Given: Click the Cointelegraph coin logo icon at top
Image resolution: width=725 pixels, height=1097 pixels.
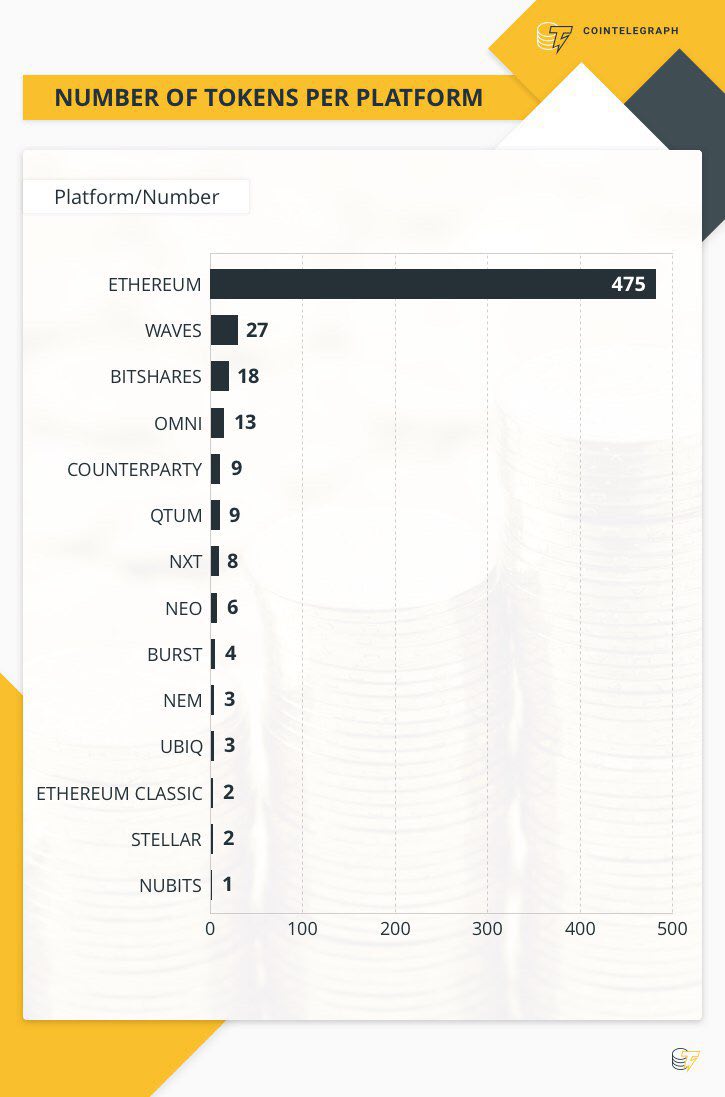Looking at the screenshot, I should 554,38.
